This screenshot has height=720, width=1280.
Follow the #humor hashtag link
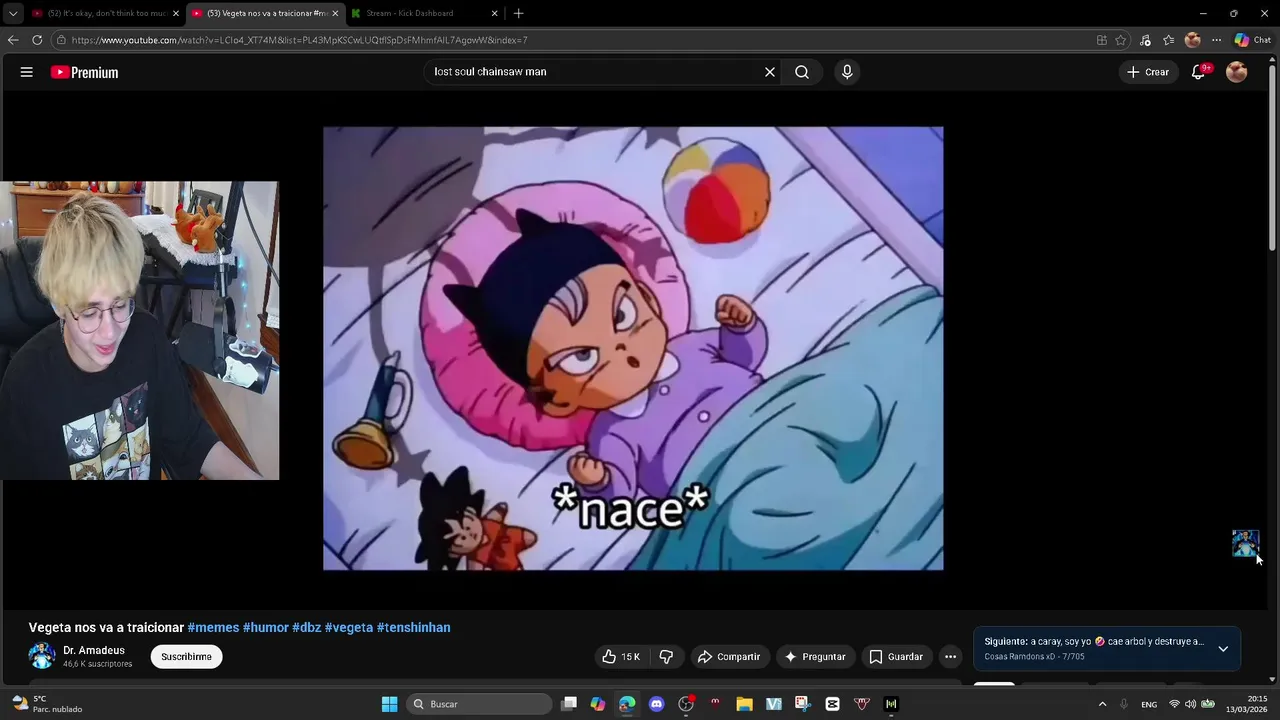click(x=266, y=627)
